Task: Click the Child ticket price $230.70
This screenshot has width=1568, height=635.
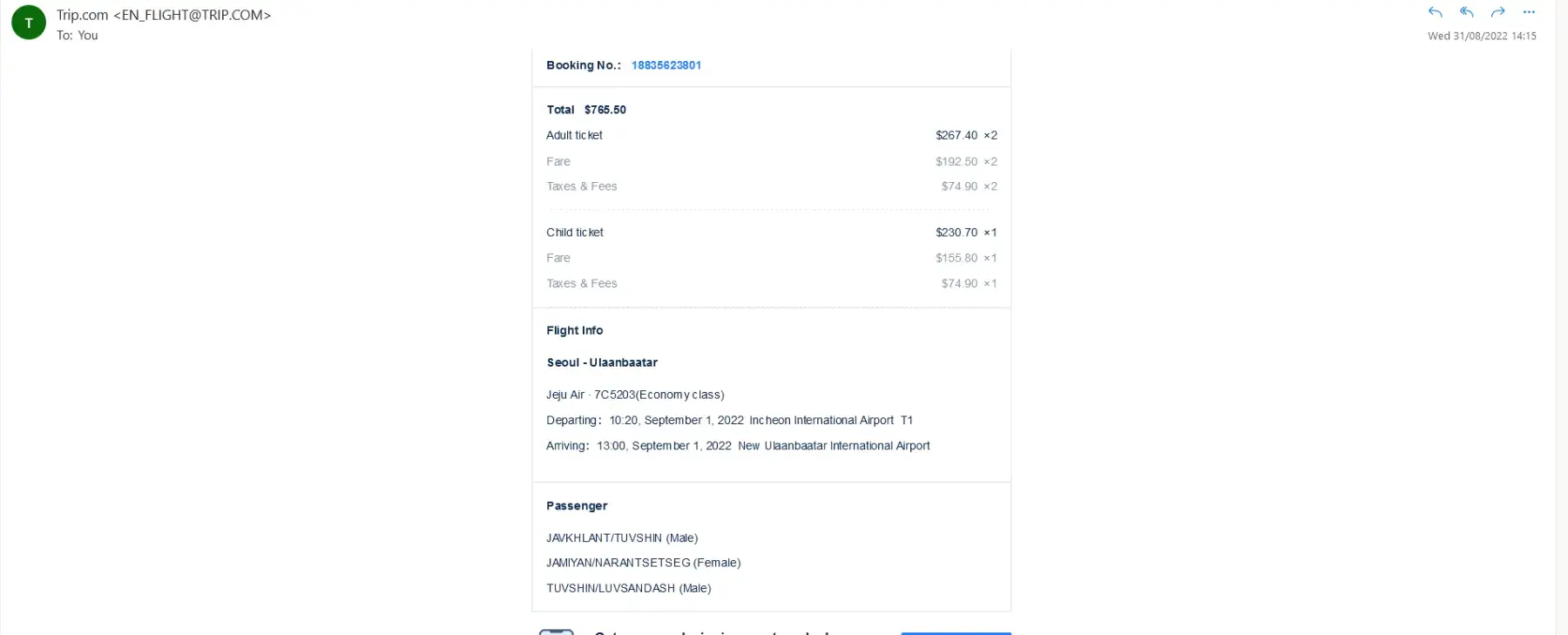Action: [x=956, y=233]
